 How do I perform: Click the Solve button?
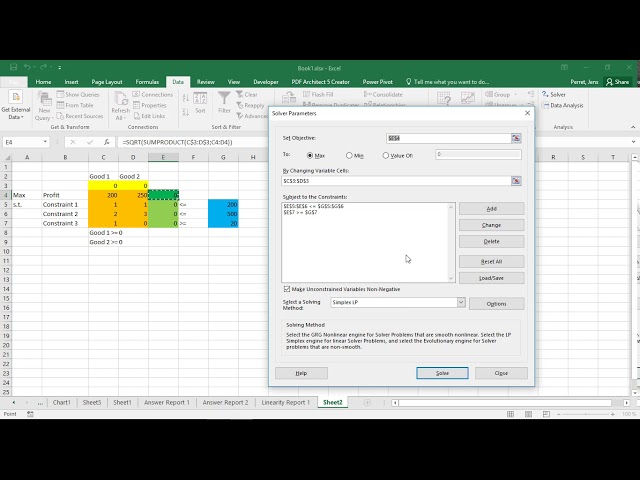pos(442,373)
